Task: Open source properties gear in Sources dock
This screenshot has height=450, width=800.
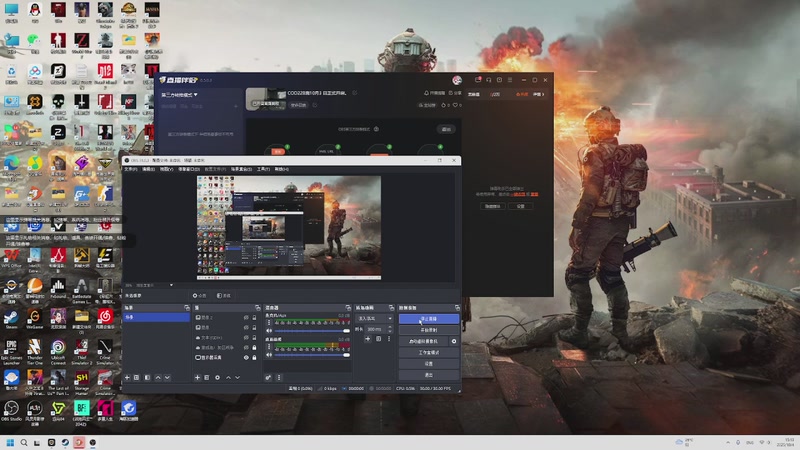Action: pyautogui.click(x=217, y=378)
